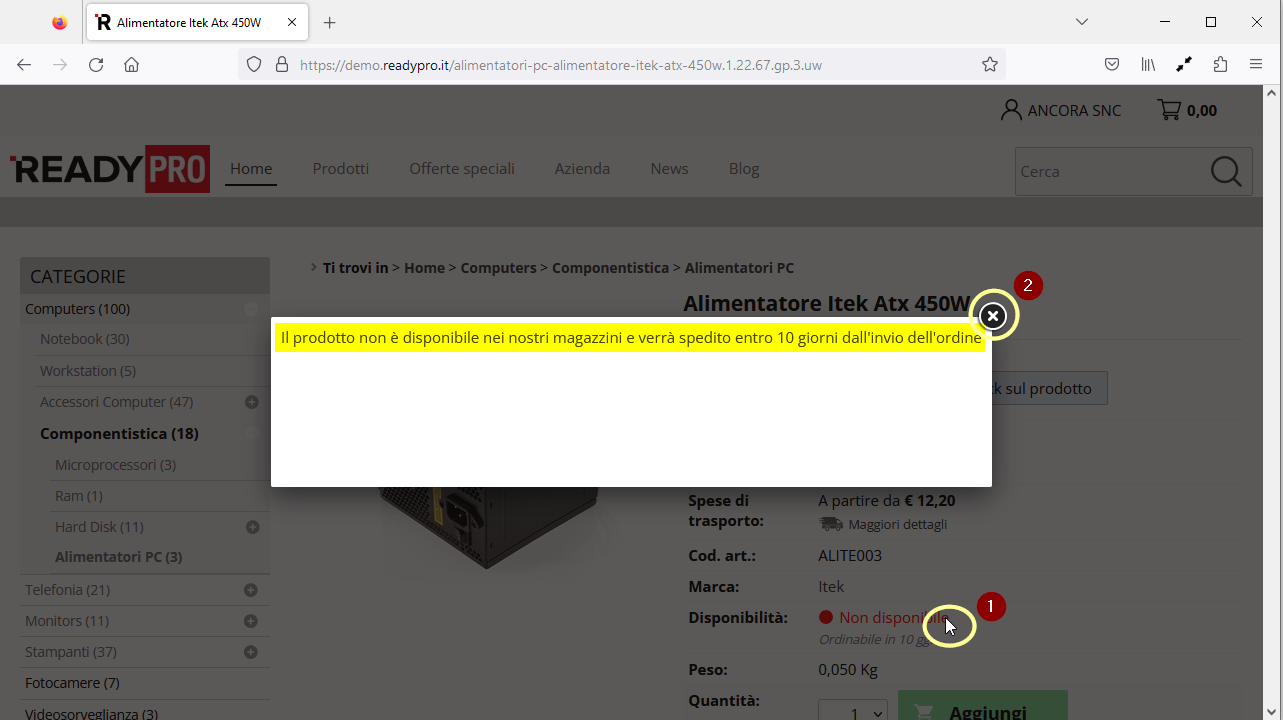Open Monitors (11) category

67,621
